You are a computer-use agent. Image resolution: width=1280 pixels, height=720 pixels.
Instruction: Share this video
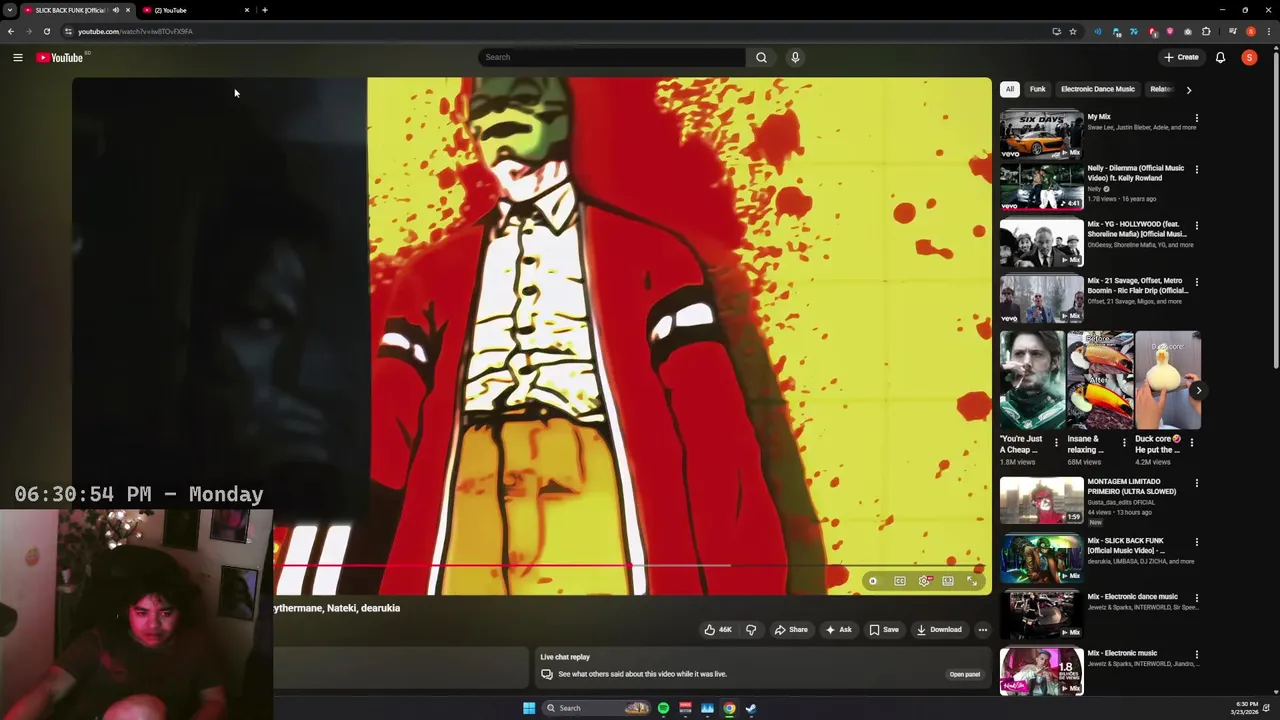point(790,630)
